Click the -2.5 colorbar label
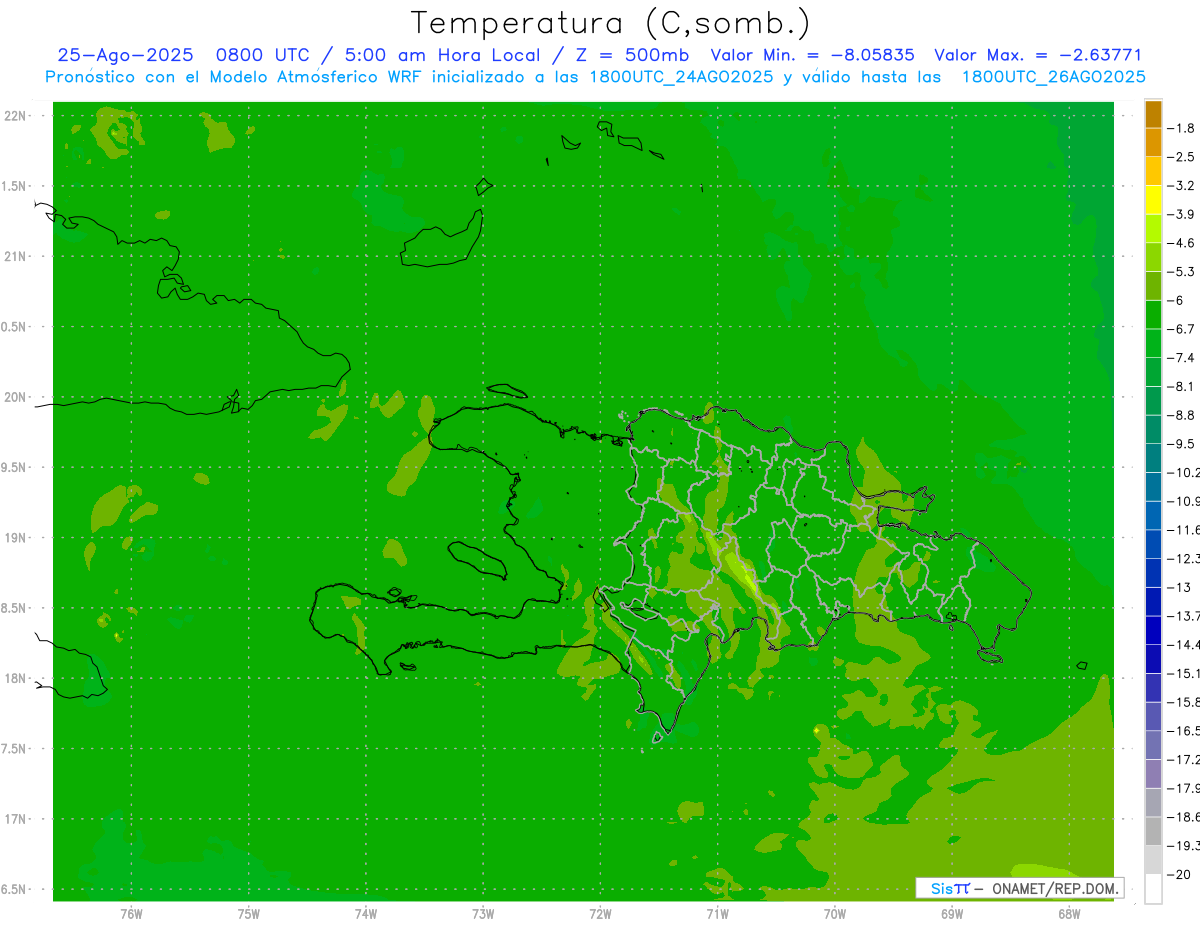Viewport: 1200px width, 927px height. coord(1181,157)
